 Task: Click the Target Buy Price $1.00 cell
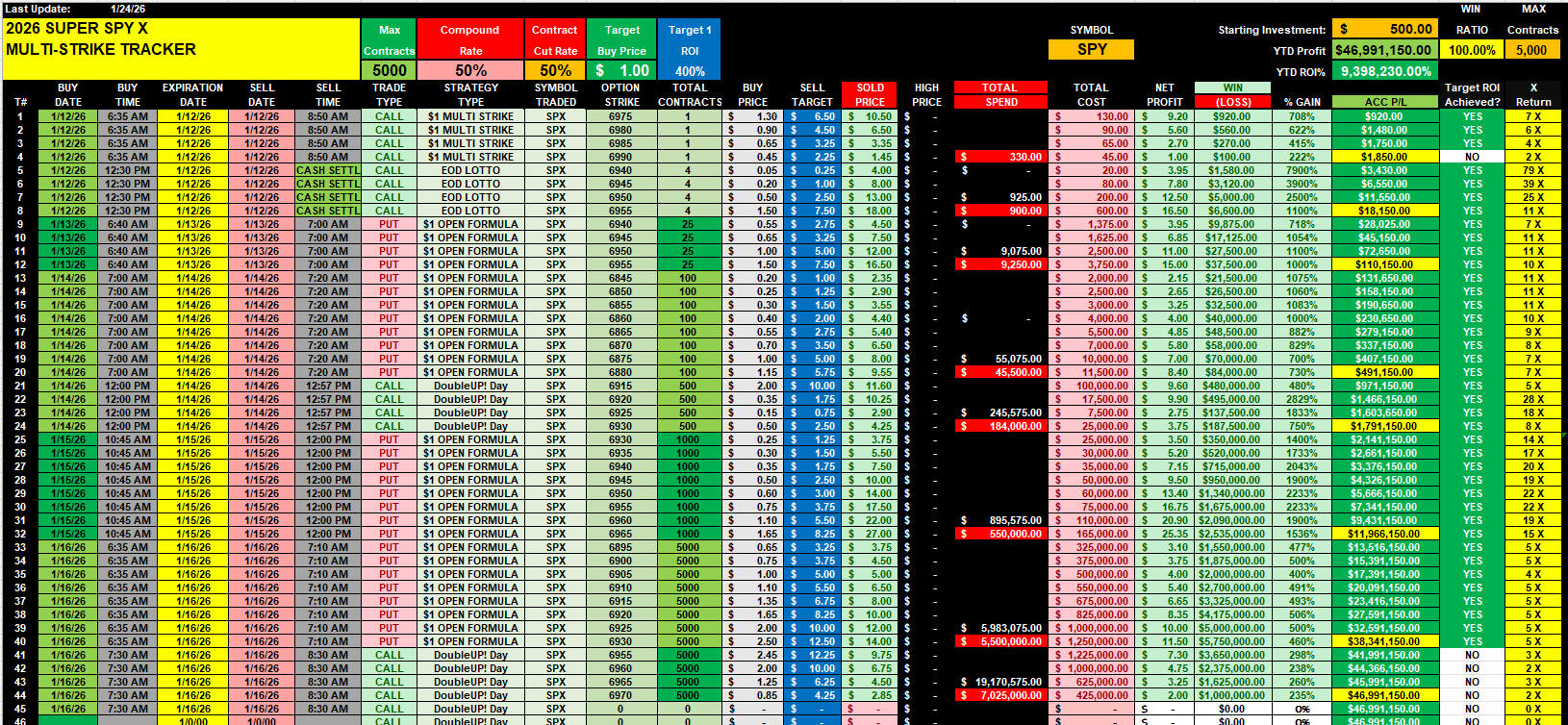621,70
